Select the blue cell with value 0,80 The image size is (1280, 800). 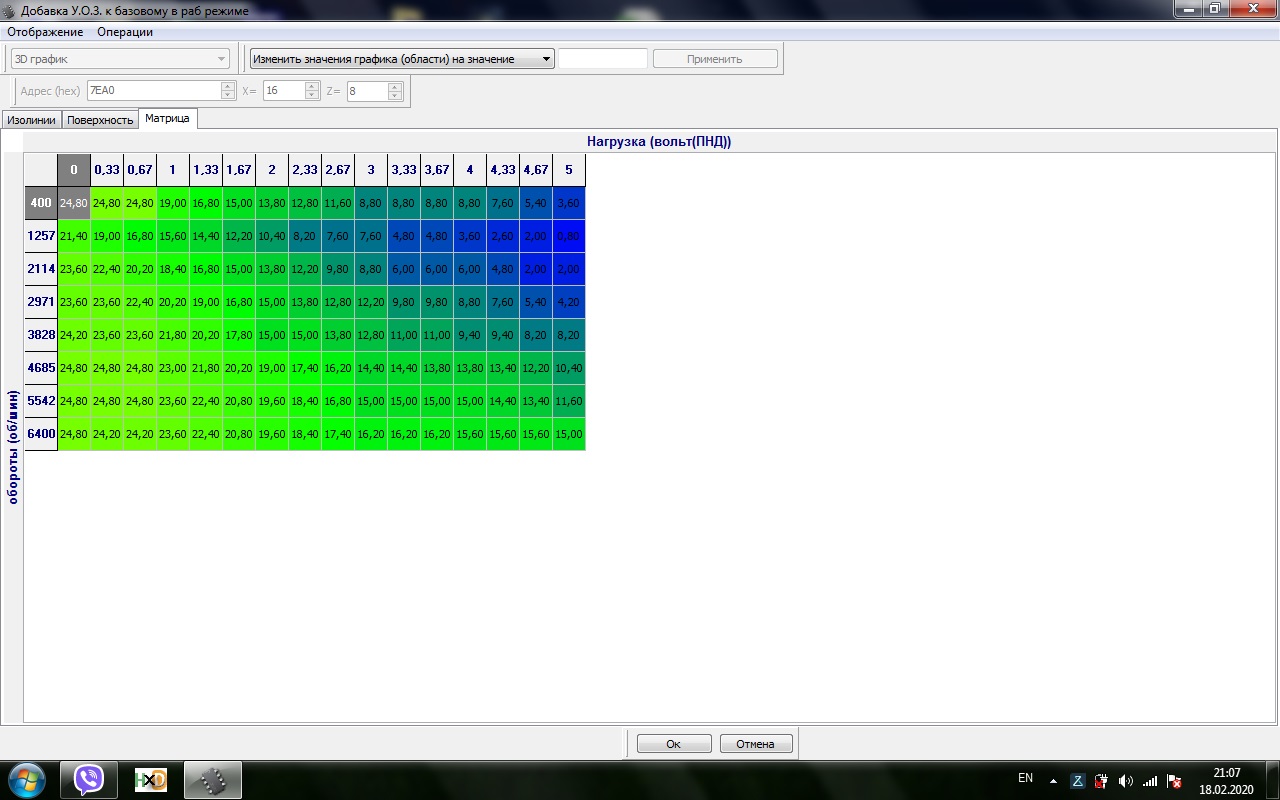click(x=569, y=236)
